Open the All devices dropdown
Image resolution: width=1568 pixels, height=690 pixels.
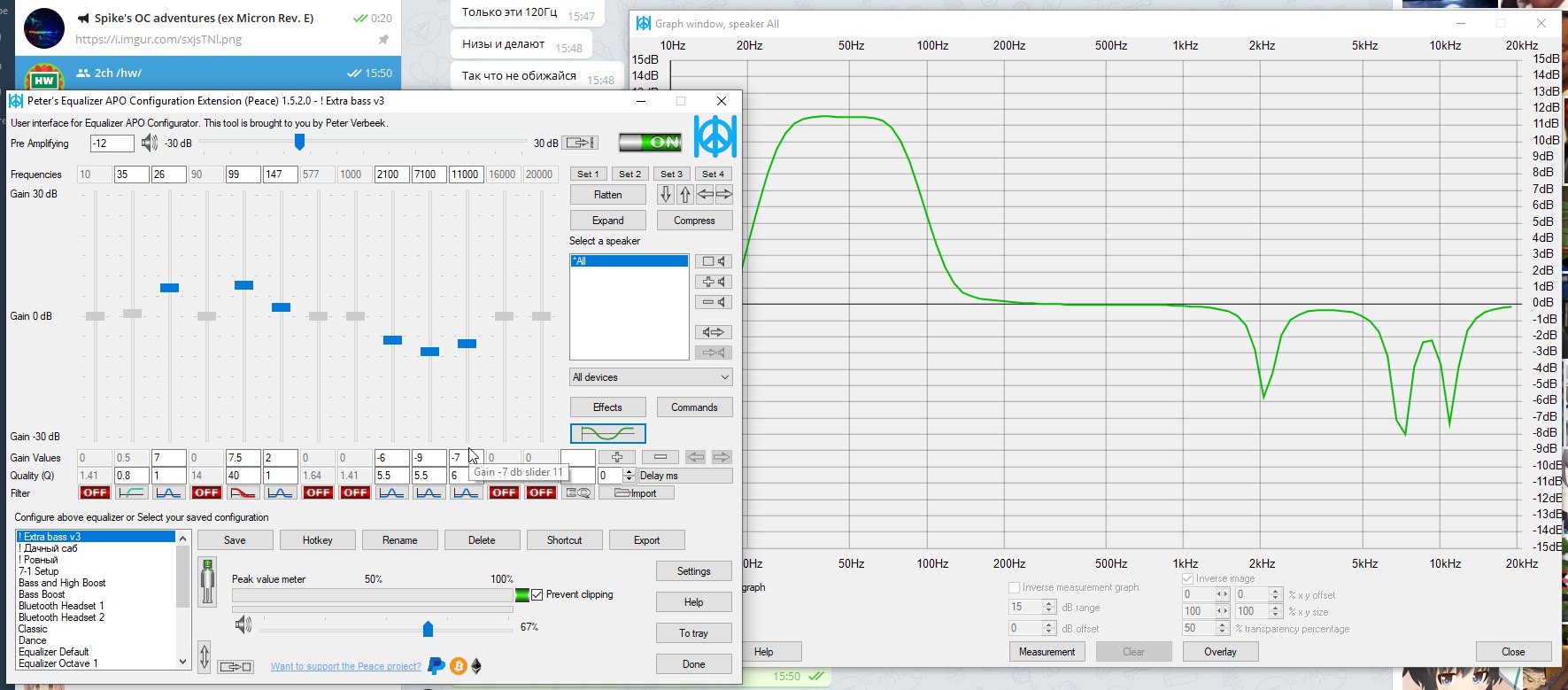point(651,377)
